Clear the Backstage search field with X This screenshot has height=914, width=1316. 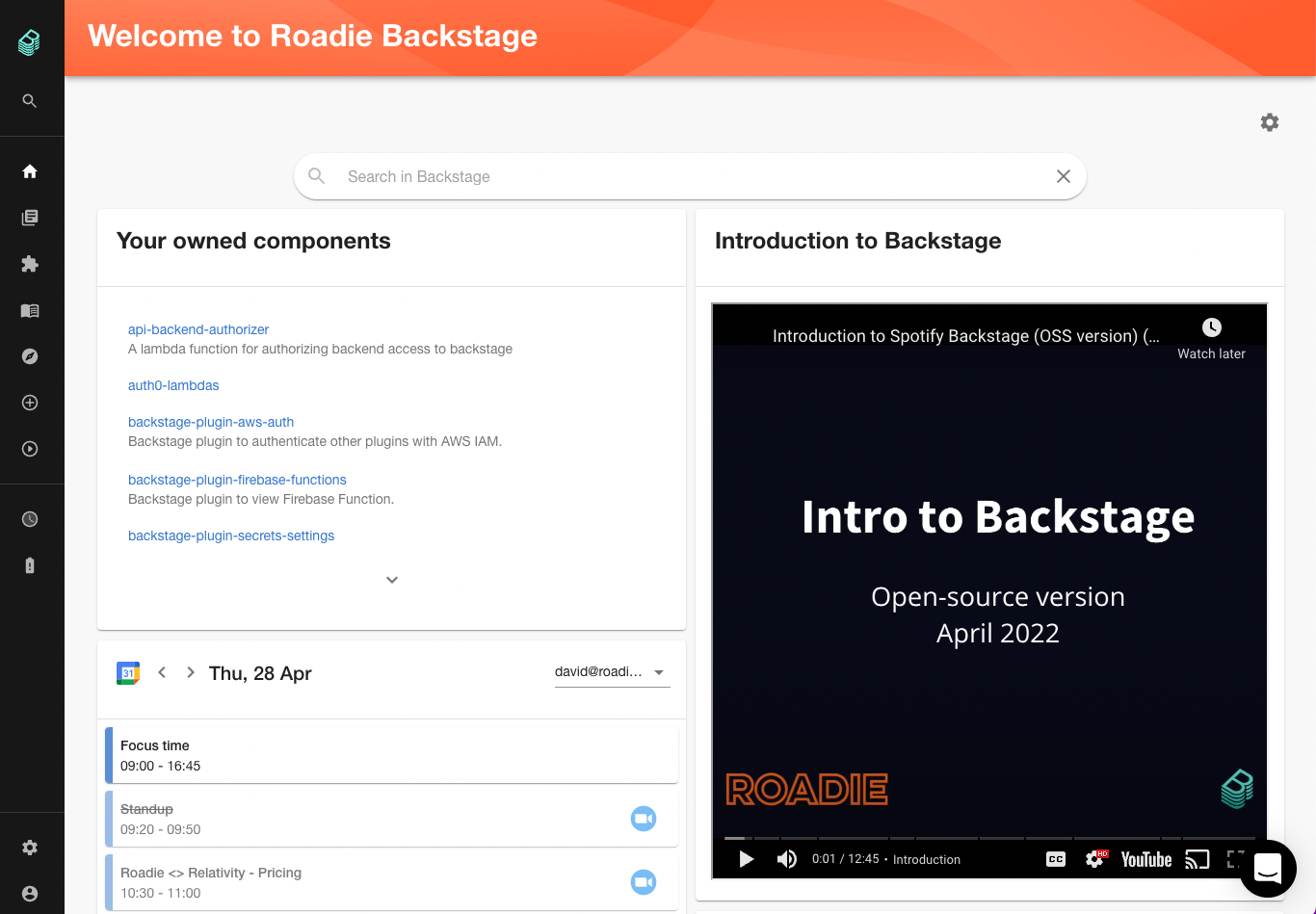click(x=1064, y=176)
